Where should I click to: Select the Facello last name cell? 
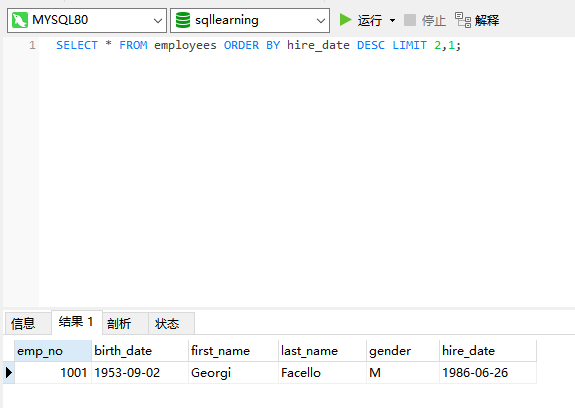pos(322,373)
